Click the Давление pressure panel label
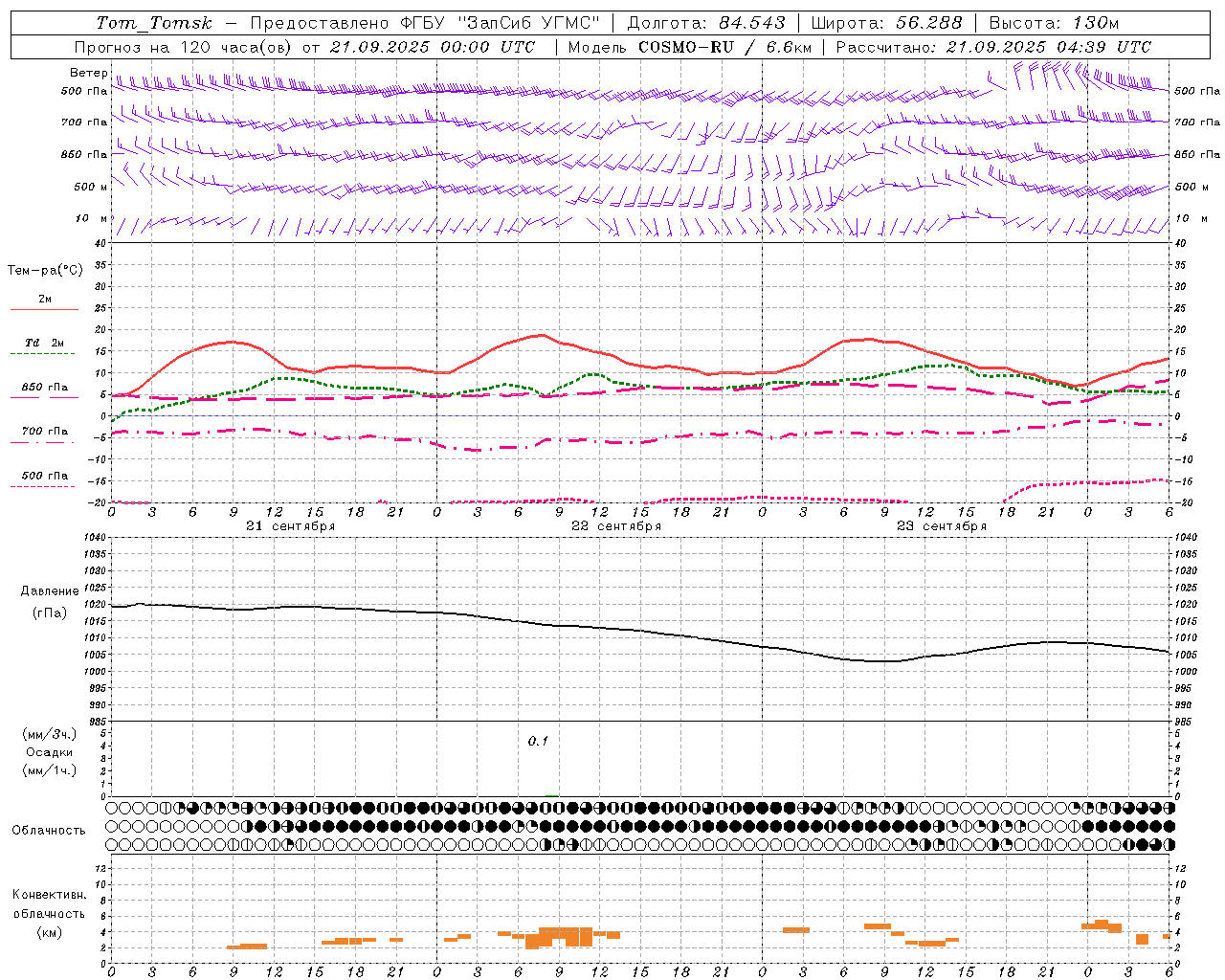 click(50, 591)
